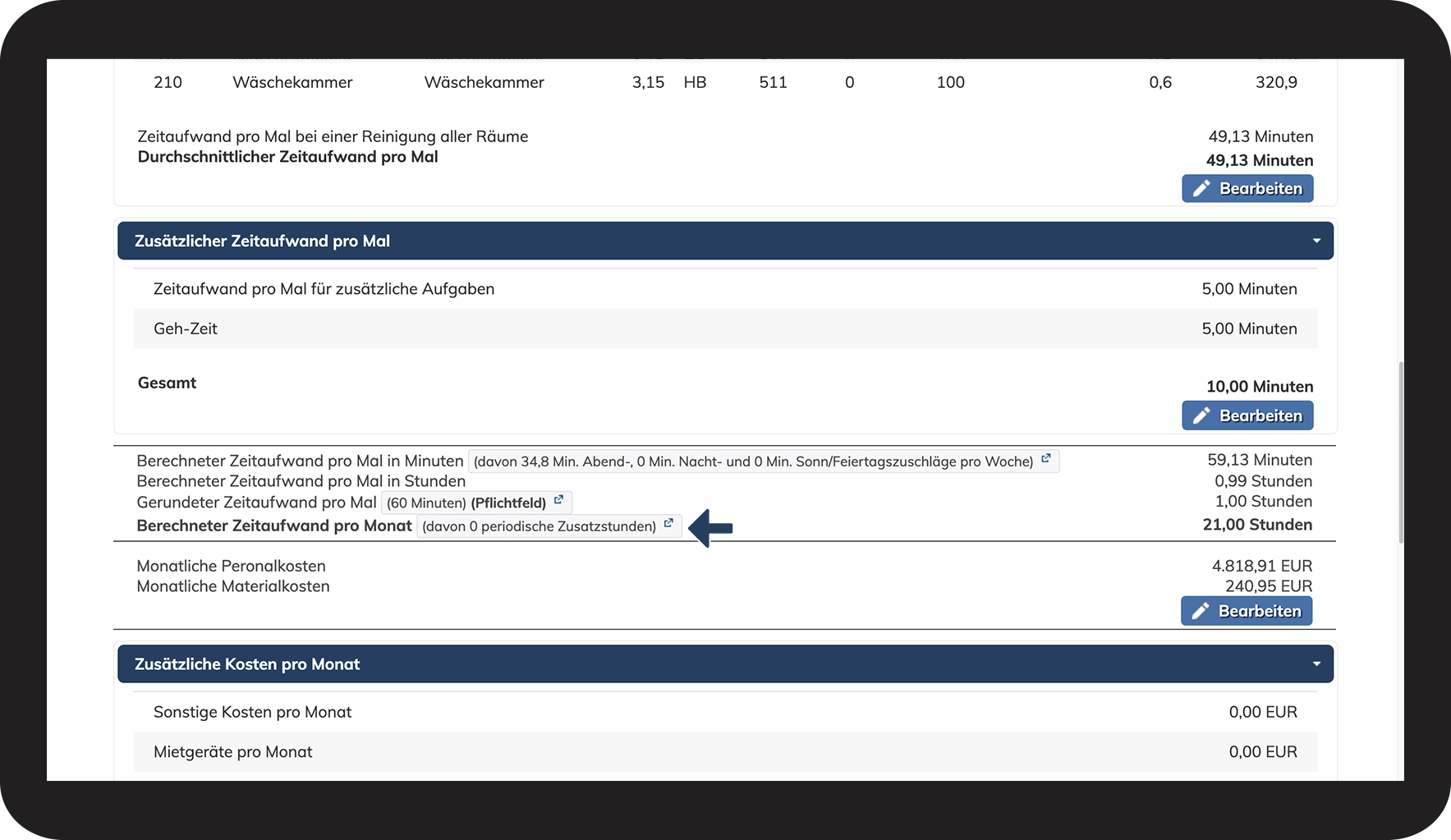Click the bold 49,13 Minuten average value
The height and width of the screenshot is (840, 1451).
[x=1260, y=160]
